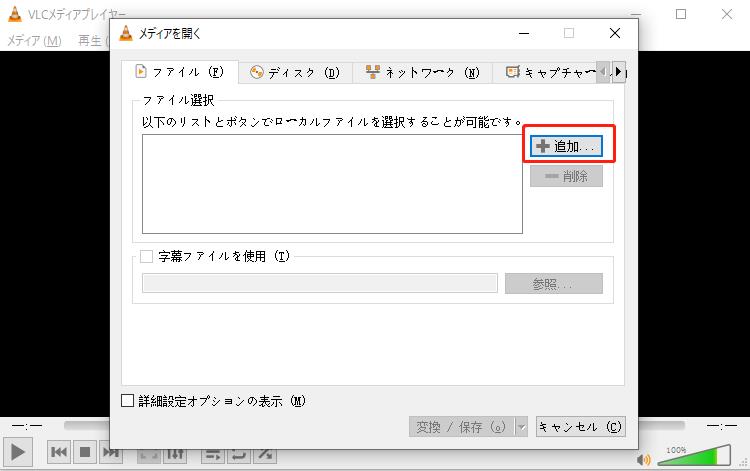Maximize the VLC main window

pos(681,14)
